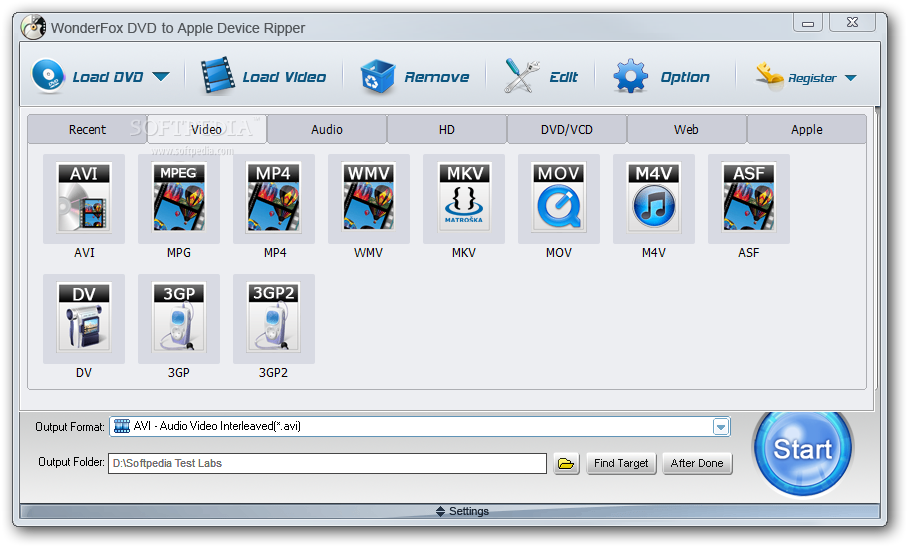Expand the Settings bar at the bottom
Viewport: 908px width, 547px height.
(x=449, y=511)
